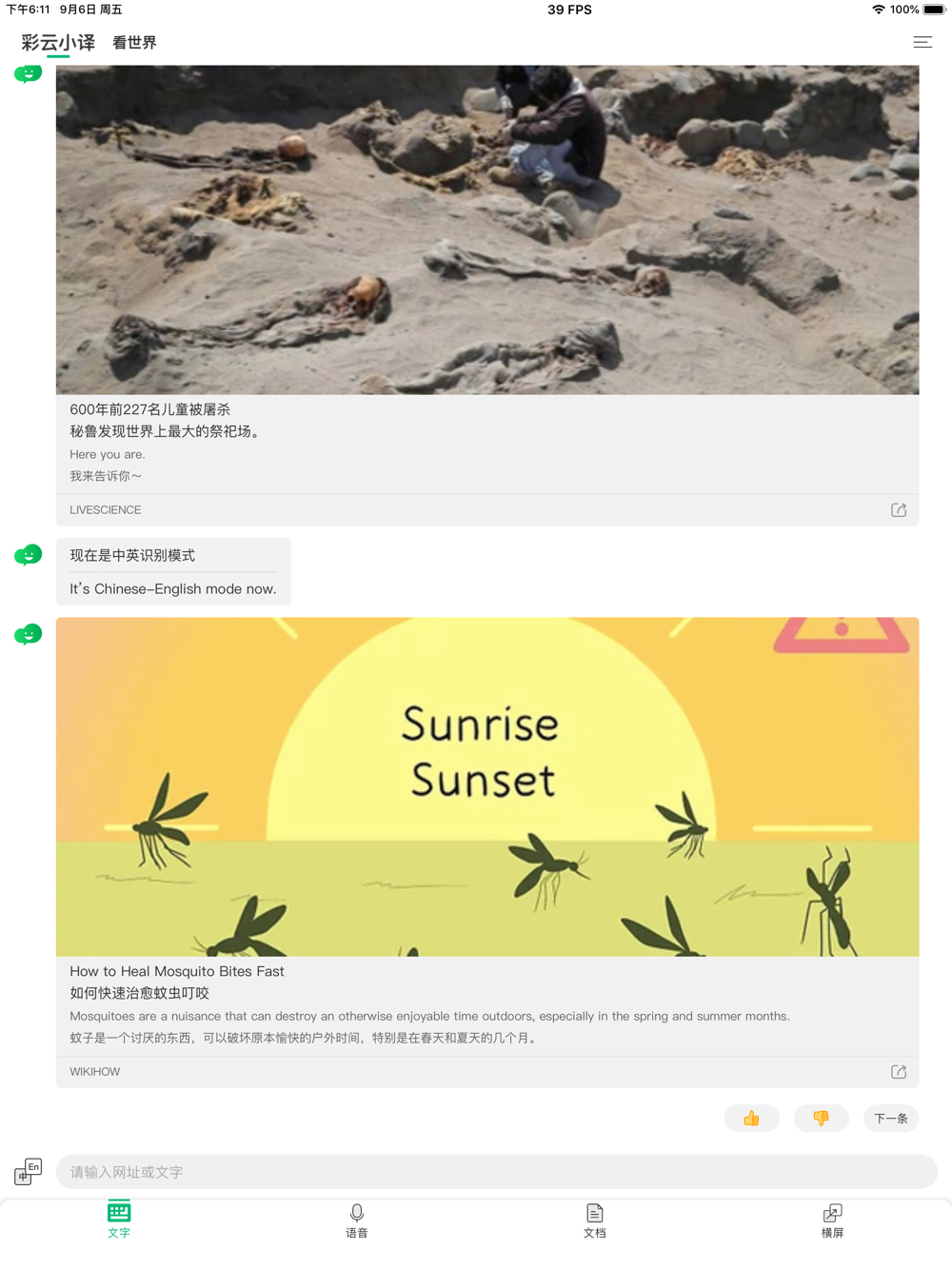The height and width of the screenshot is (1270, 952).
Task: Switch to the 看世界 tab
Action: click(134, 43)
